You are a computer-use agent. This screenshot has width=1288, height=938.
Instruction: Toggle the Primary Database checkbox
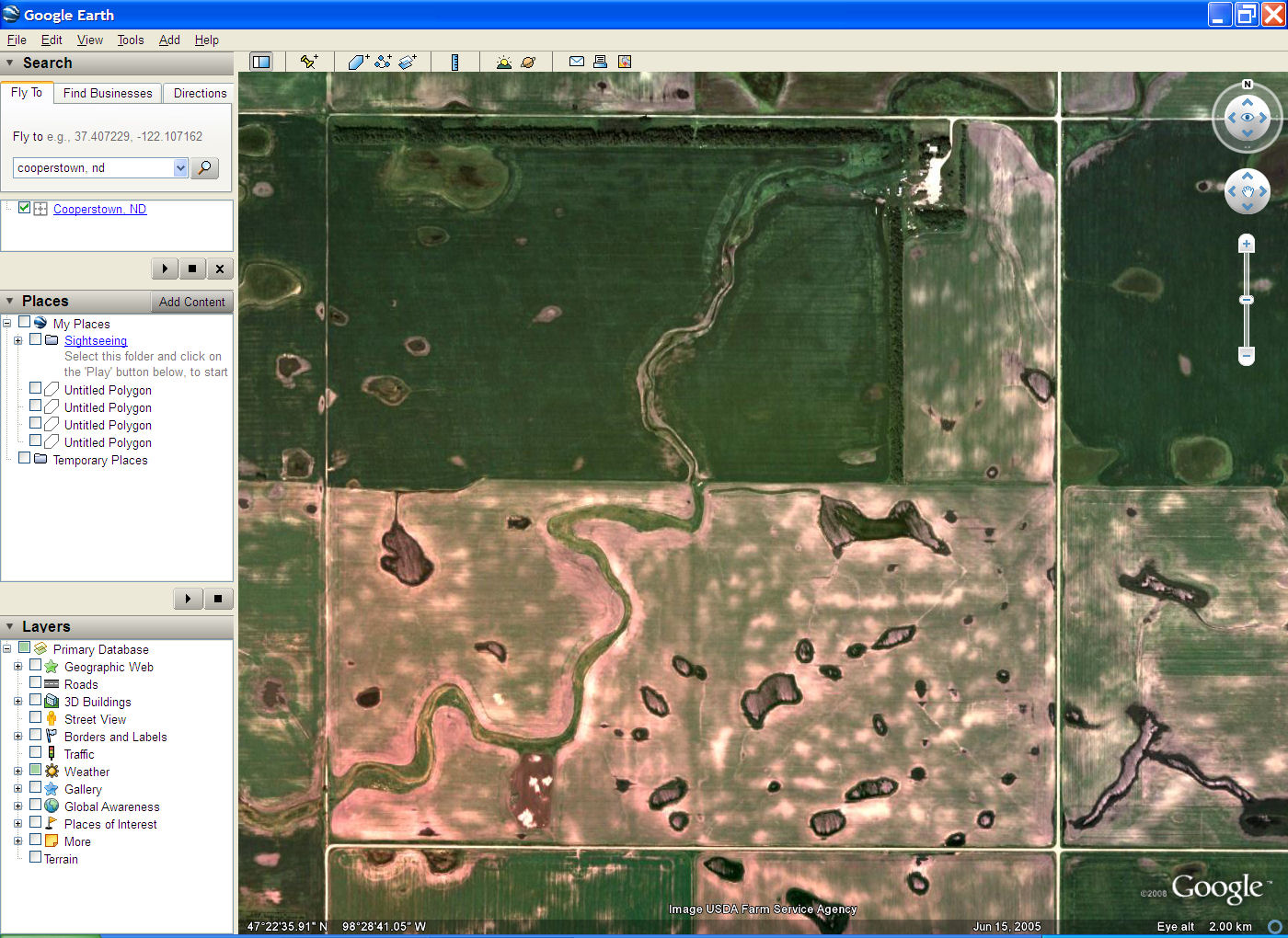pos(24,647)
